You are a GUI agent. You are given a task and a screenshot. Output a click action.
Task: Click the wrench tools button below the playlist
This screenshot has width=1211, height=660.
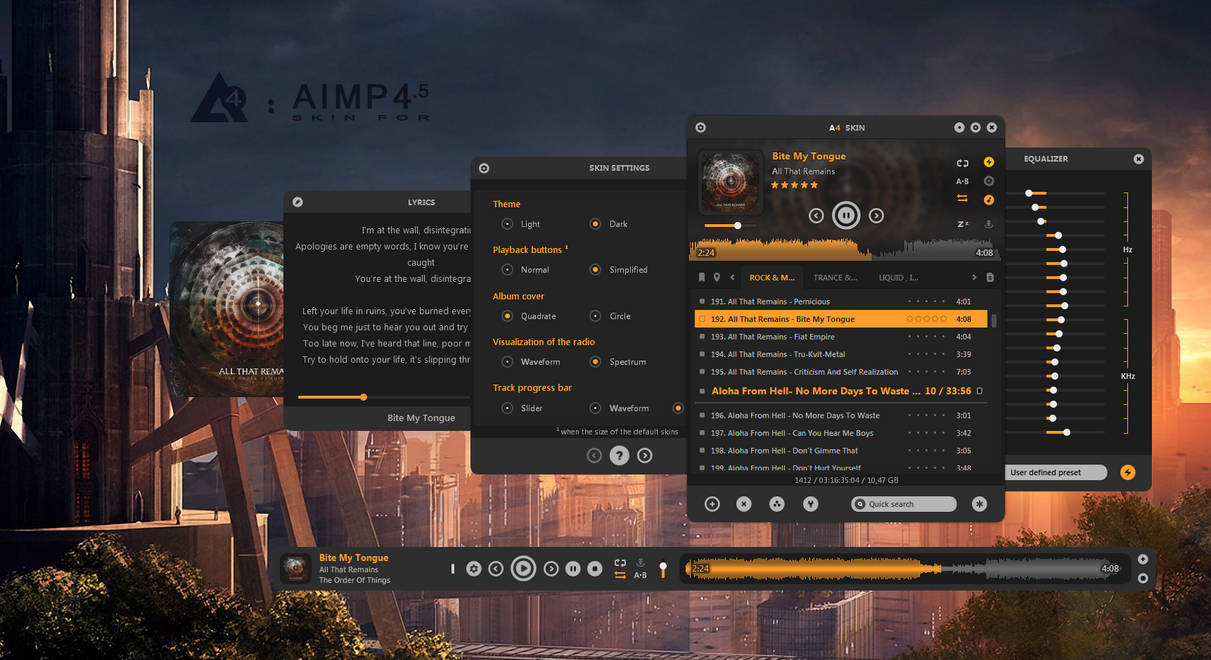pos(810,504)
